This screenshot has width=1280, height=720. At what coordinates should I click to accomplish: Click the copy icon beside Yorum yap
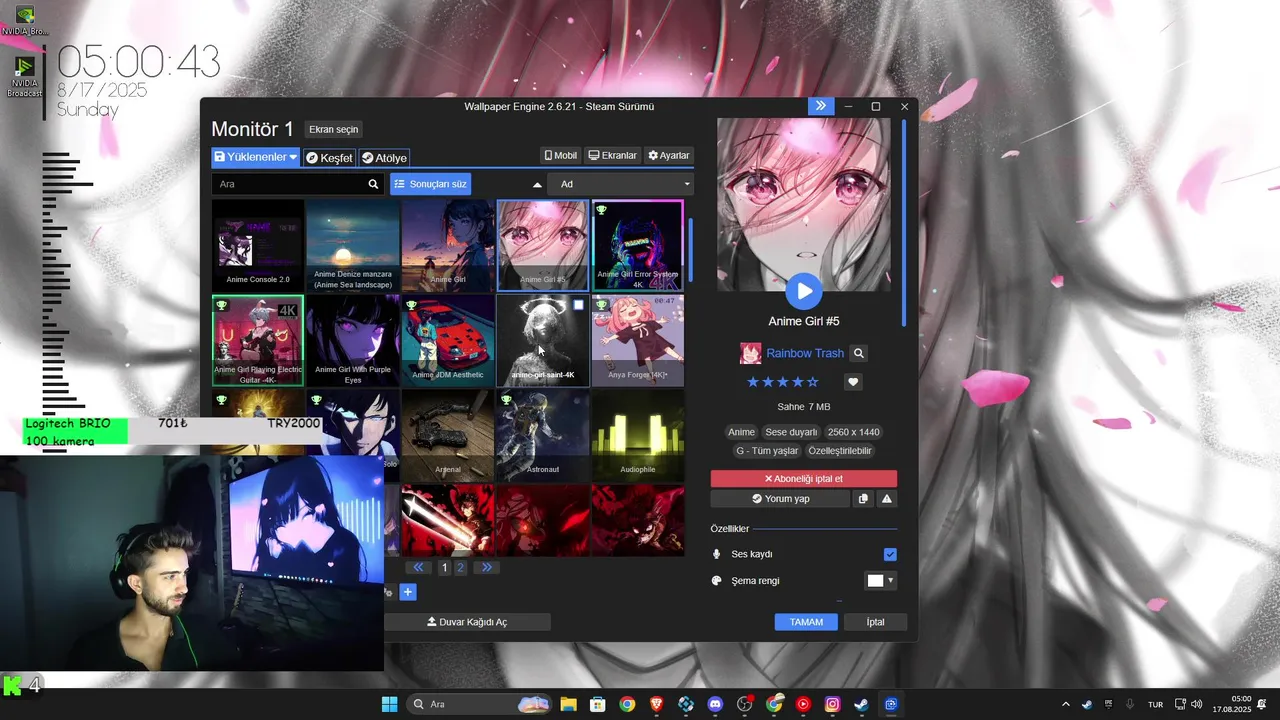[863, 499]
